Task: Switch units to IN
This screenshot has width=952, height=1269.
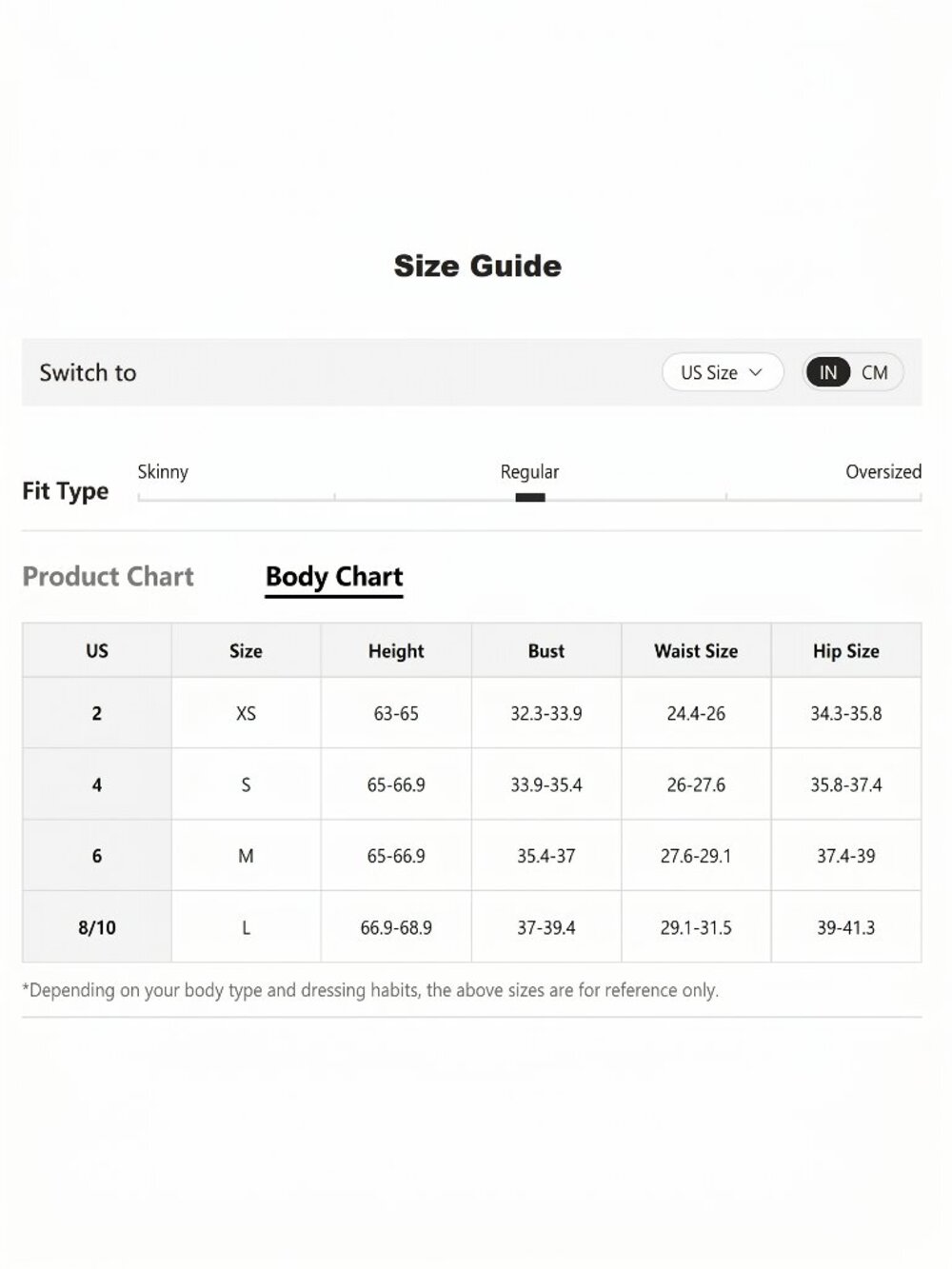Action: tap(828, 372)
